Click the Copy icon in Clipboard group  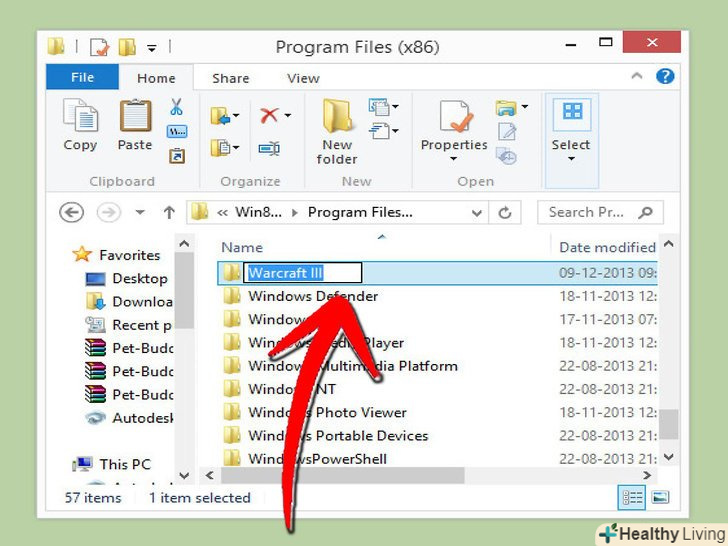80,115
